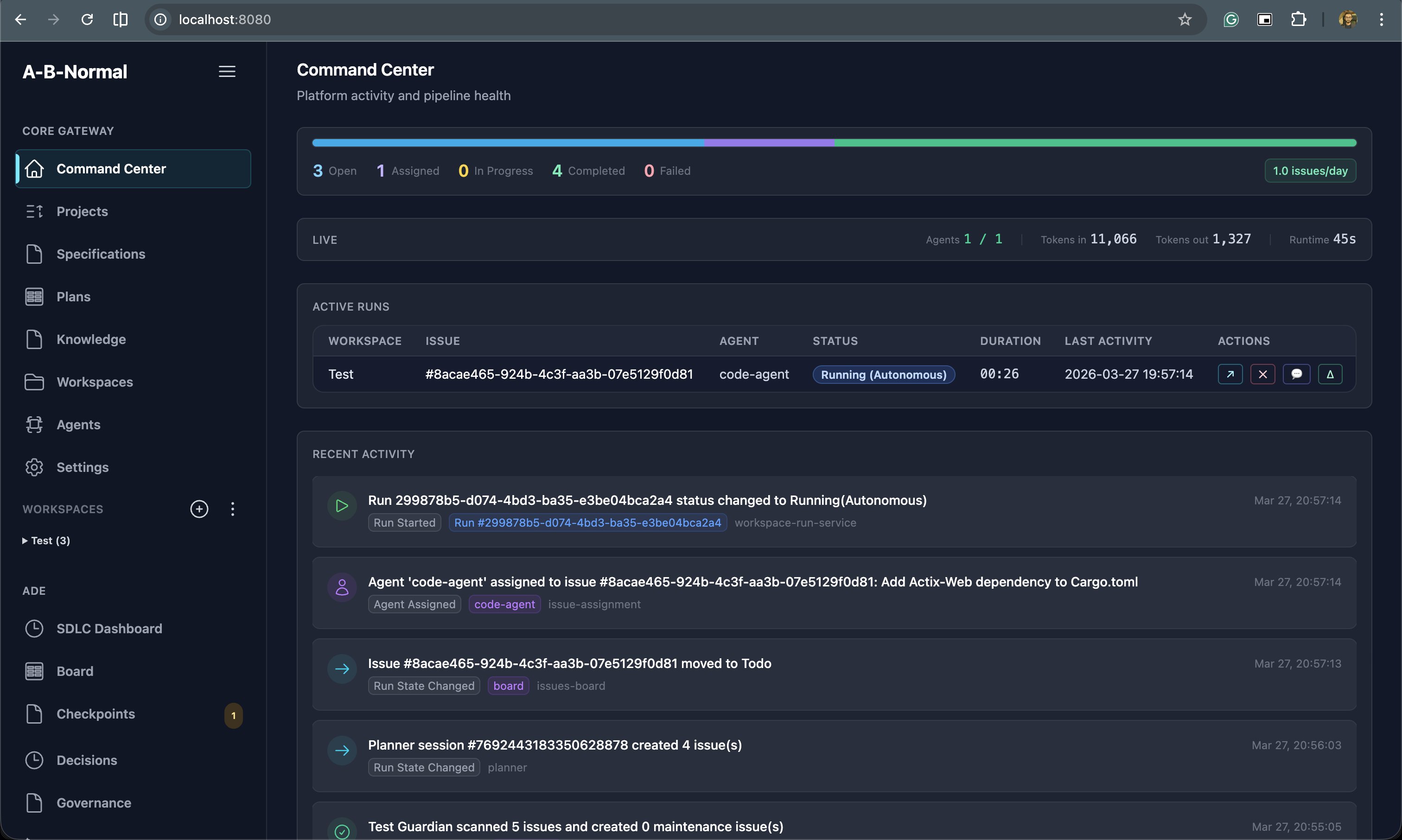The image size is (1402, 840).
Task: Click the localhost:8080 address bar
Action: (225, 20)
